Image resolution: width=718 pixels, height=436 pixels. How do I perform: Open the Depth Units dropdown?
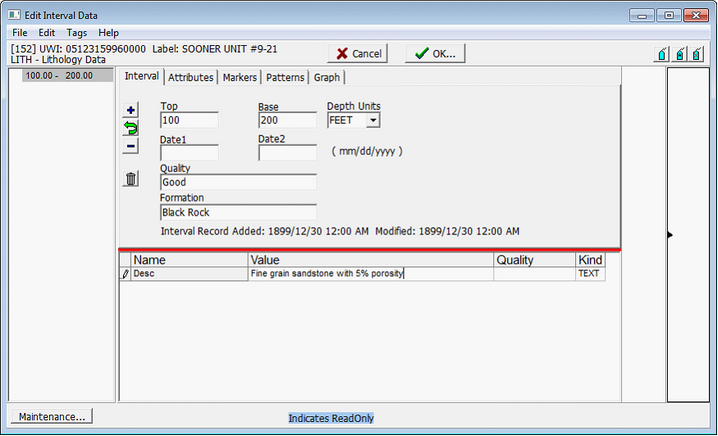(373, 121)
